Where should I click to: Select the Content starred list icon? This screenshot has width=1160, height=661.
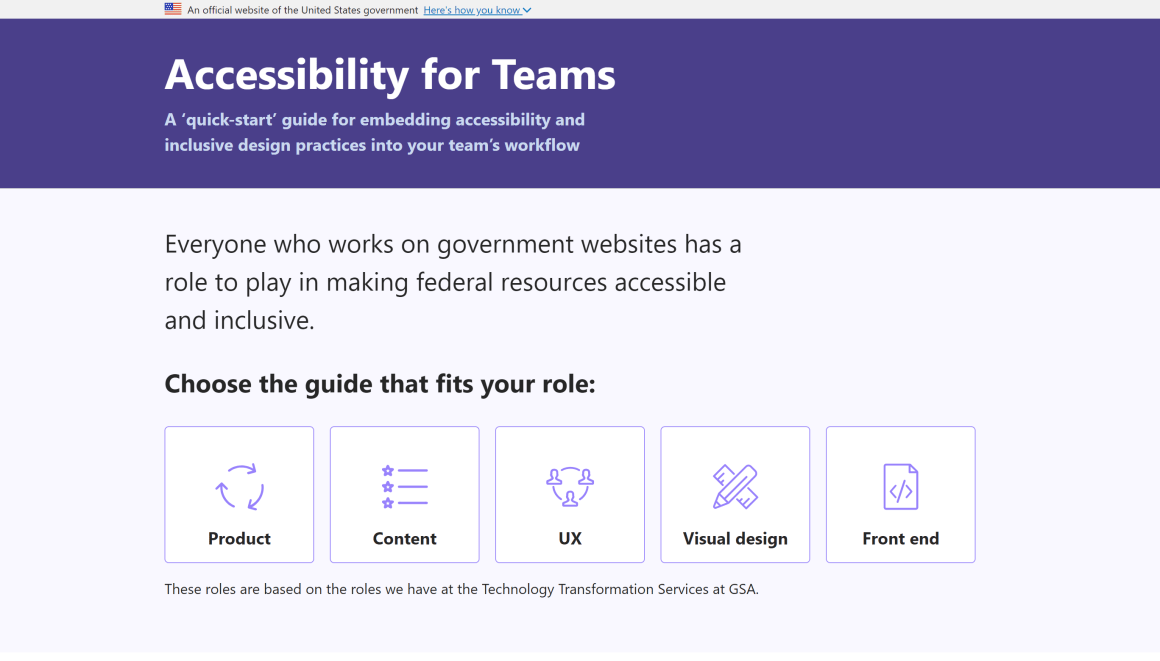coord(405,487)
